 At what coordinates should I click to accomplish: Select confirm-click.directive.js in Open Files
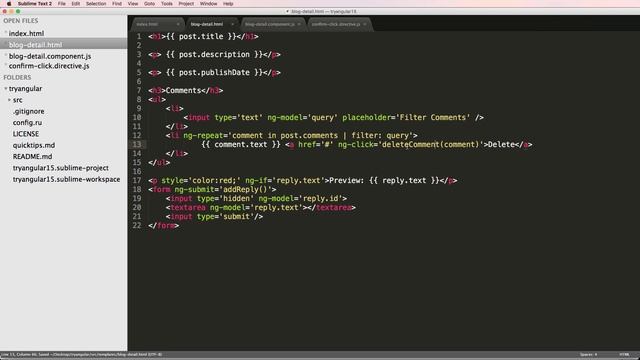(49, 66)
